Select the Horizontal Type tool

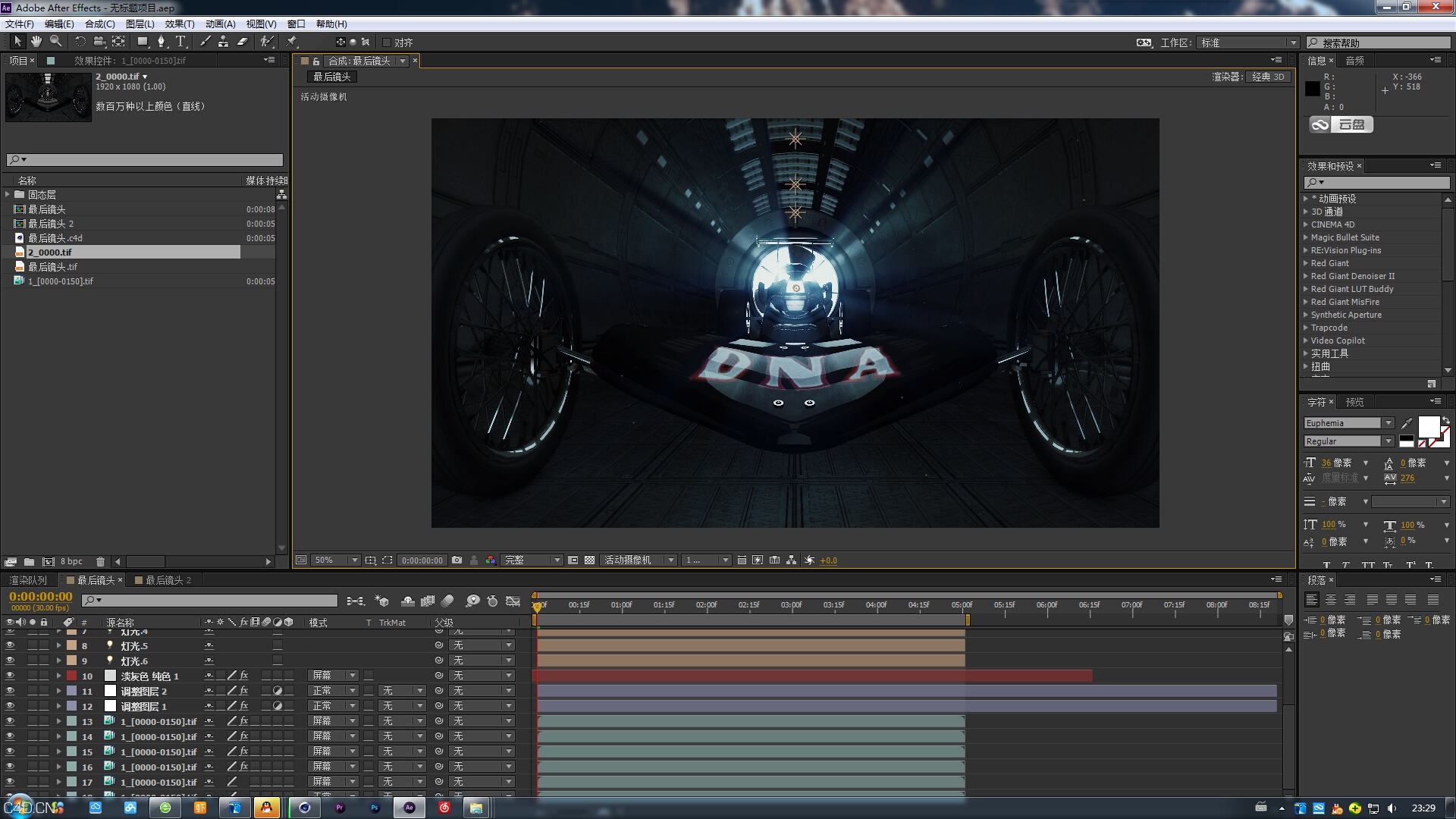click(x=180, y=42)
